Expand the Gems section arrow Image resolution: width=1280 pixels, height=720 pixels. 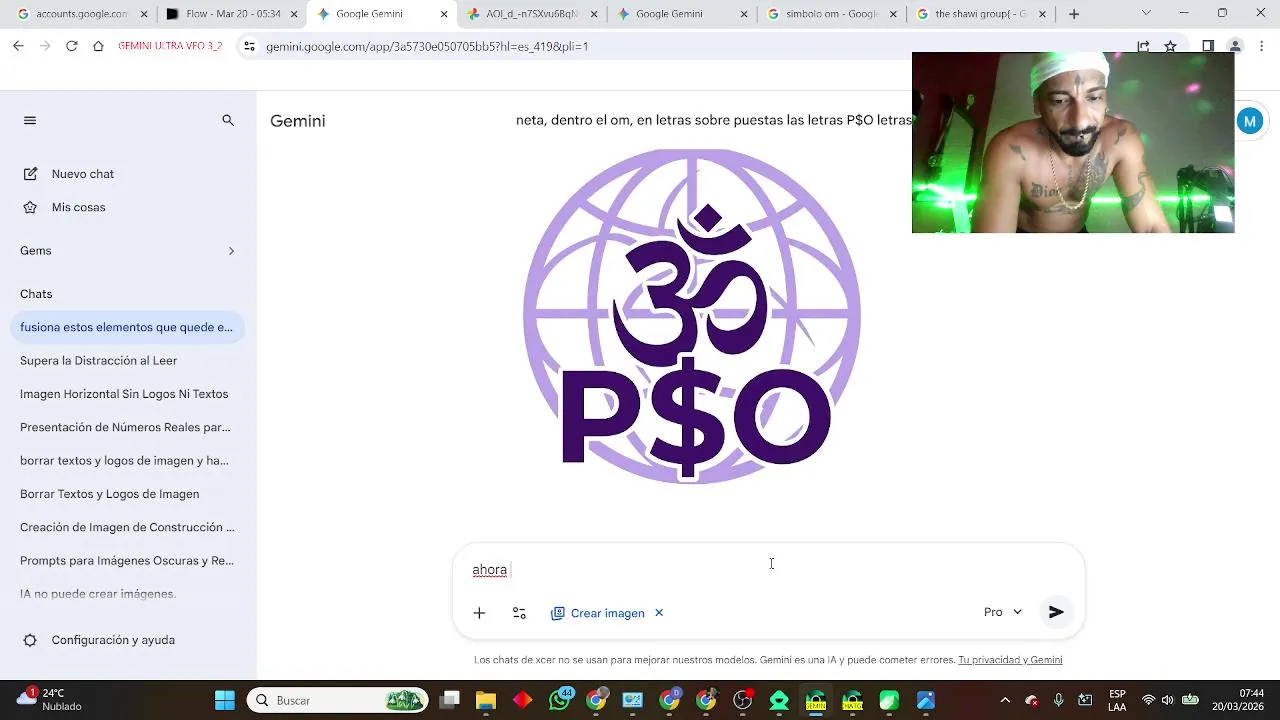click(x=231, y=251)
